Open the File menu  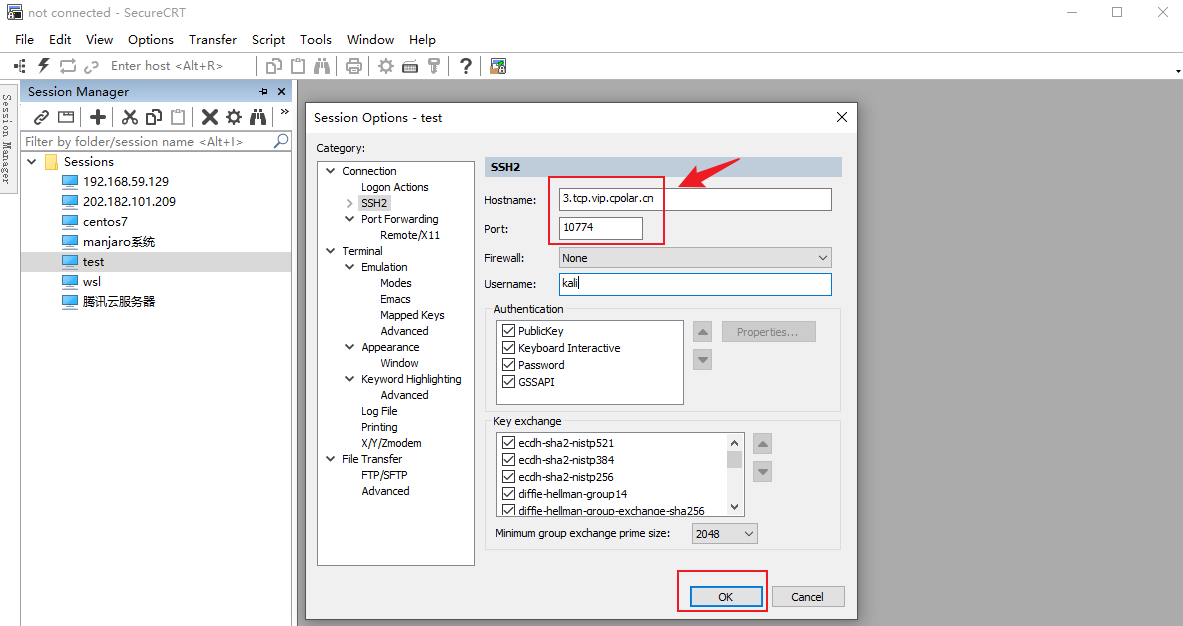click(x=24, y=39)
